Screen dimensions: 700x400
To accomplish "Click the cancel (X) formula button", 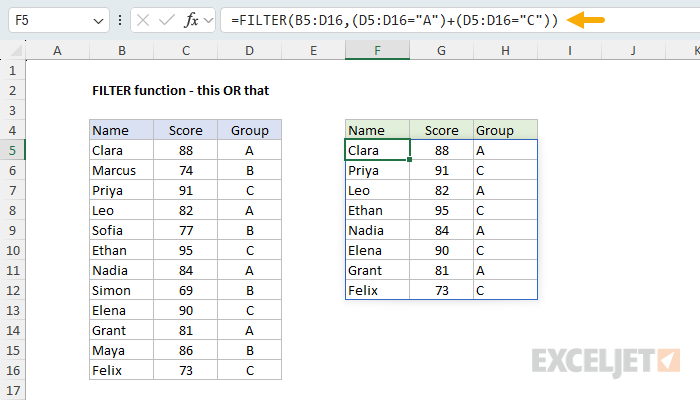I will [x=143, y=20].
